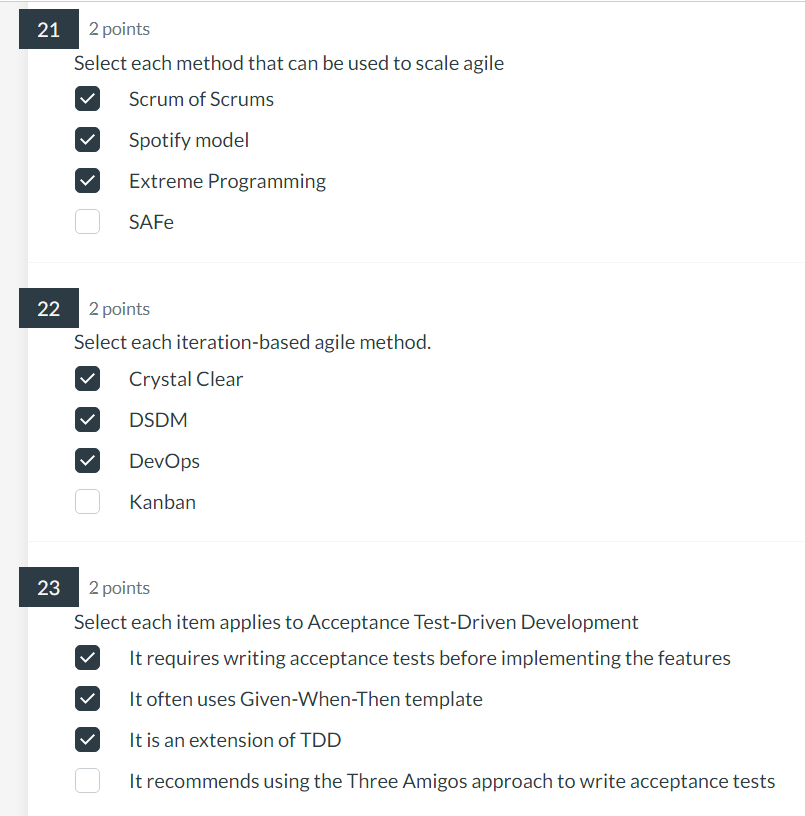Check the Three Amigos approach option
This screenshot has height=816, width=805.
[x=87, y=780]
